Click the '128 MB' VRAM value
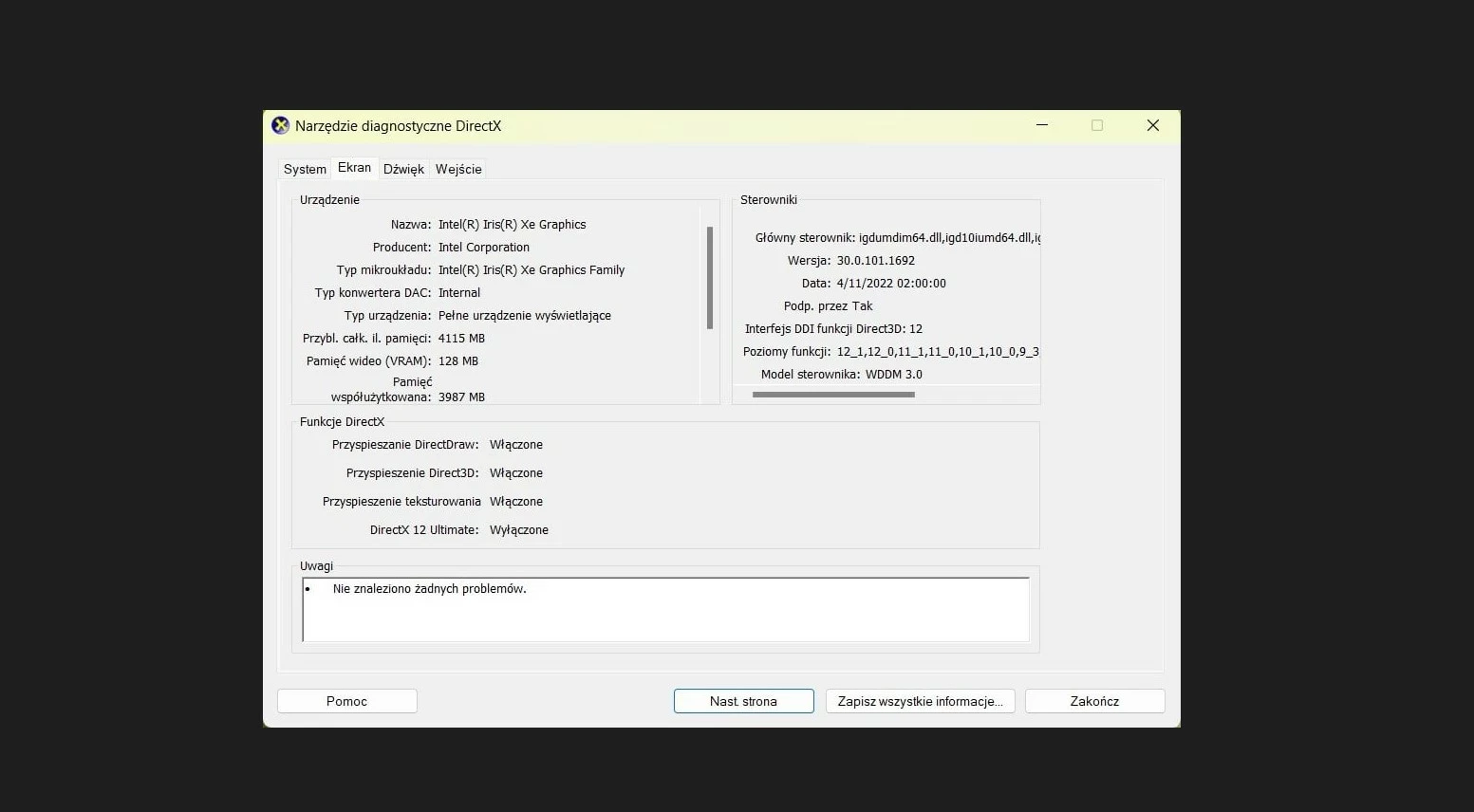Screen dimensions: 1474x812 (457, 361)
